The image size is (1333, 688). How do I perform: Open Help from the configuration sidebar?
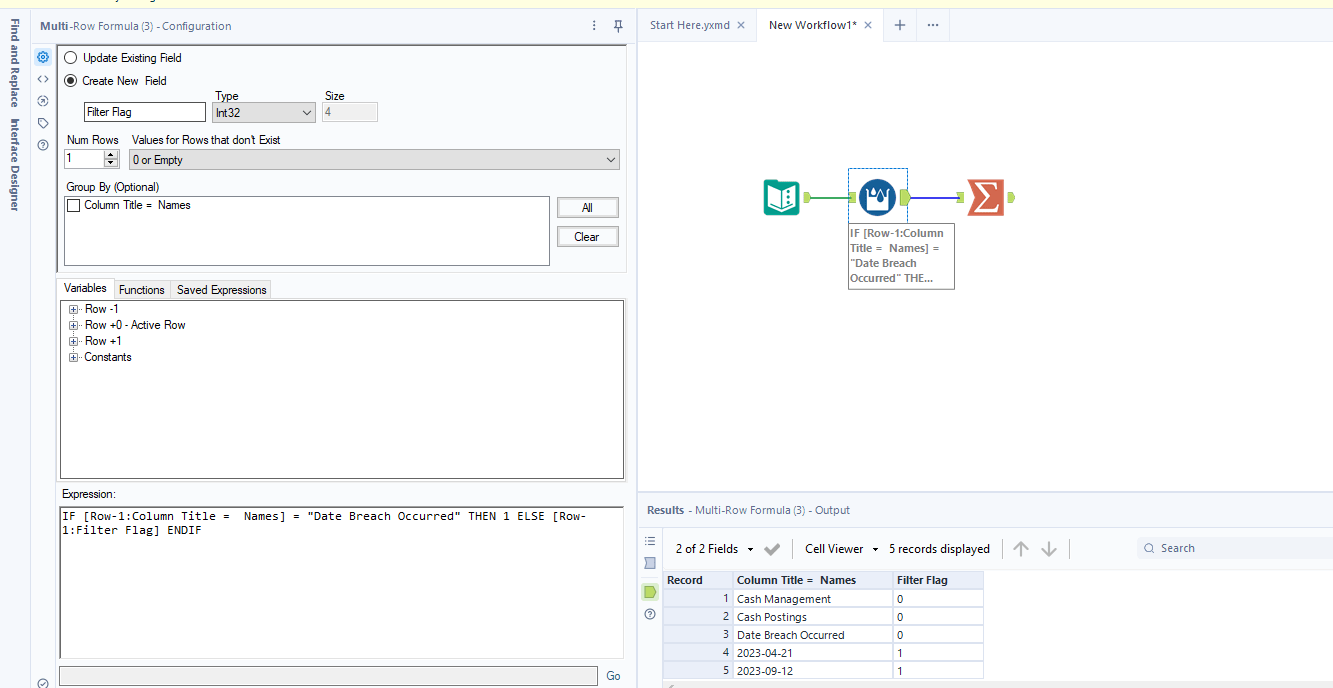click(42, 144)
